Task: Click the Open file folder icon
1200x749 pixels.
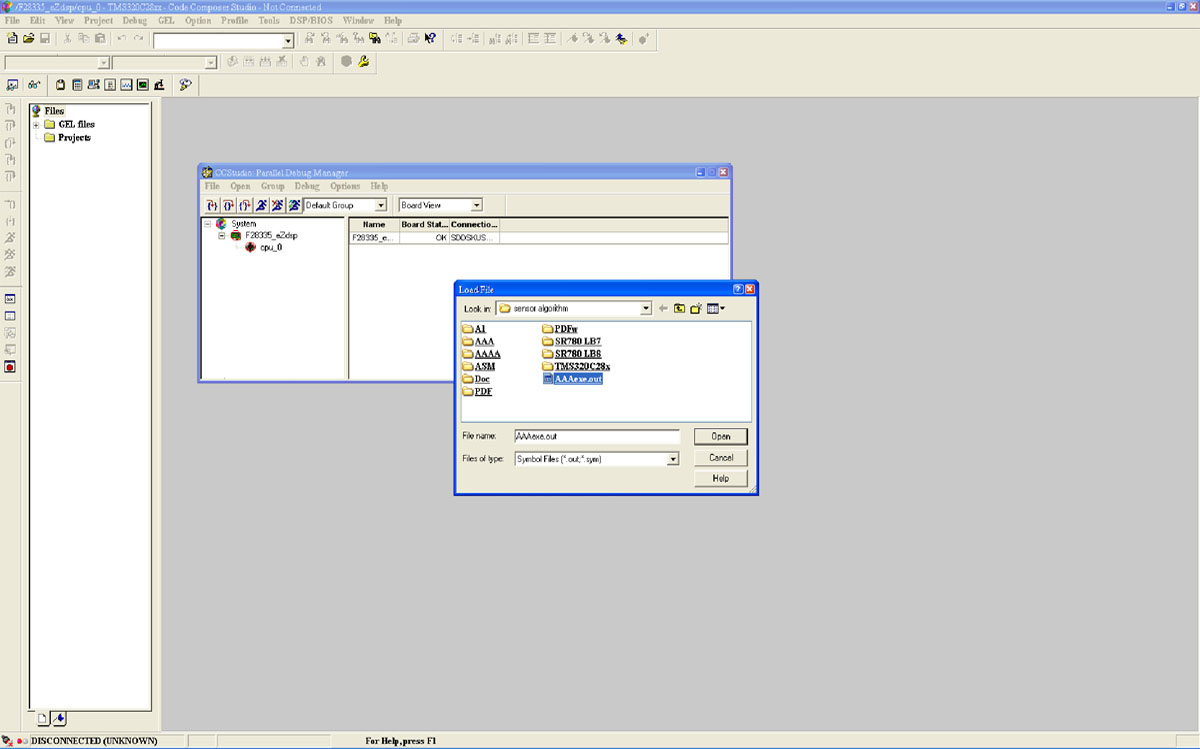Action: tap(28, 38)
